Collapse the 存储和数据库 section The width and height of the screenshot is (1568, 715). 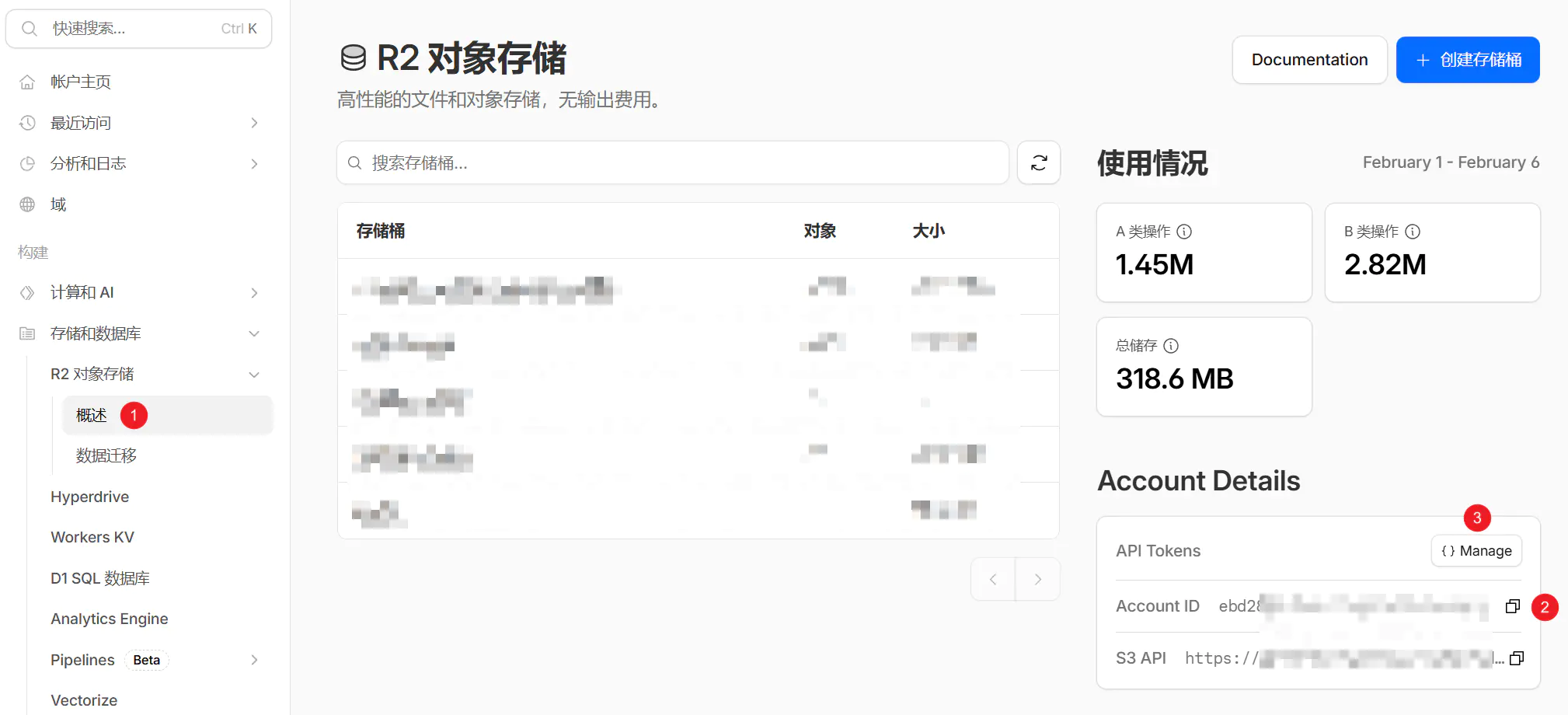[253, 333]
